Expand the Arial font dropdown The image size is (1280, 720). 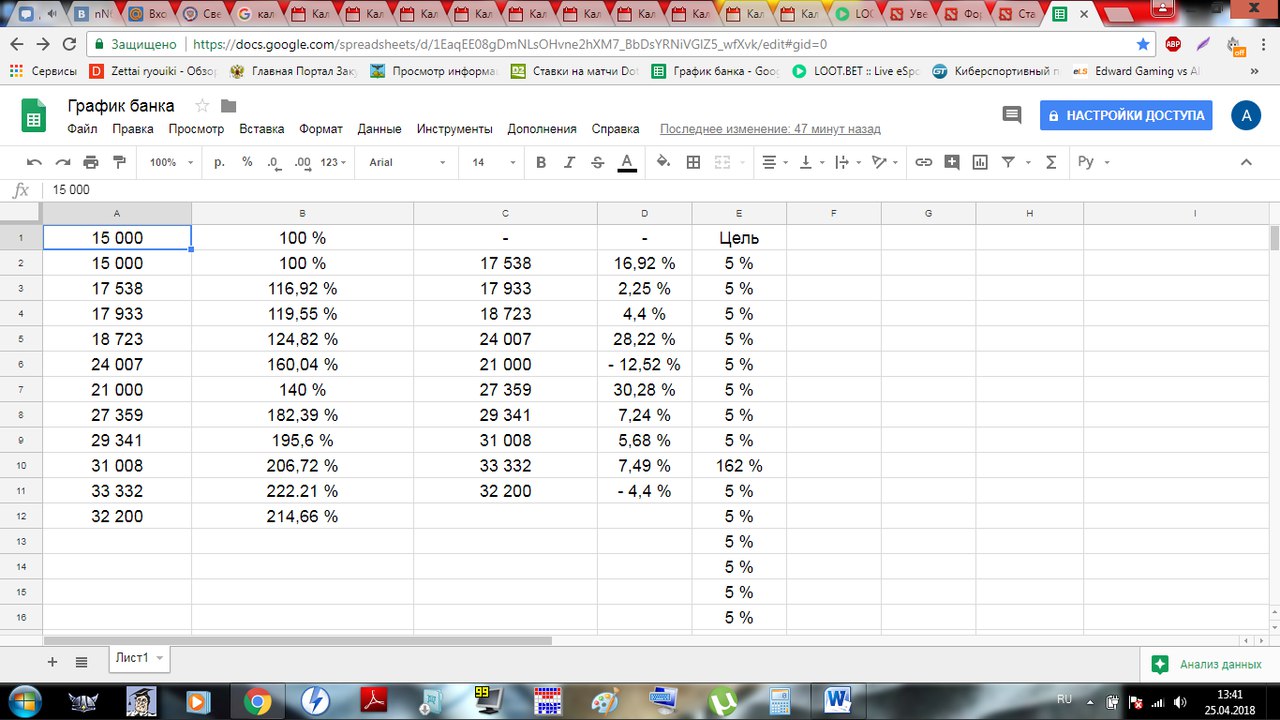pyautogui.click(x=407, y=162)
